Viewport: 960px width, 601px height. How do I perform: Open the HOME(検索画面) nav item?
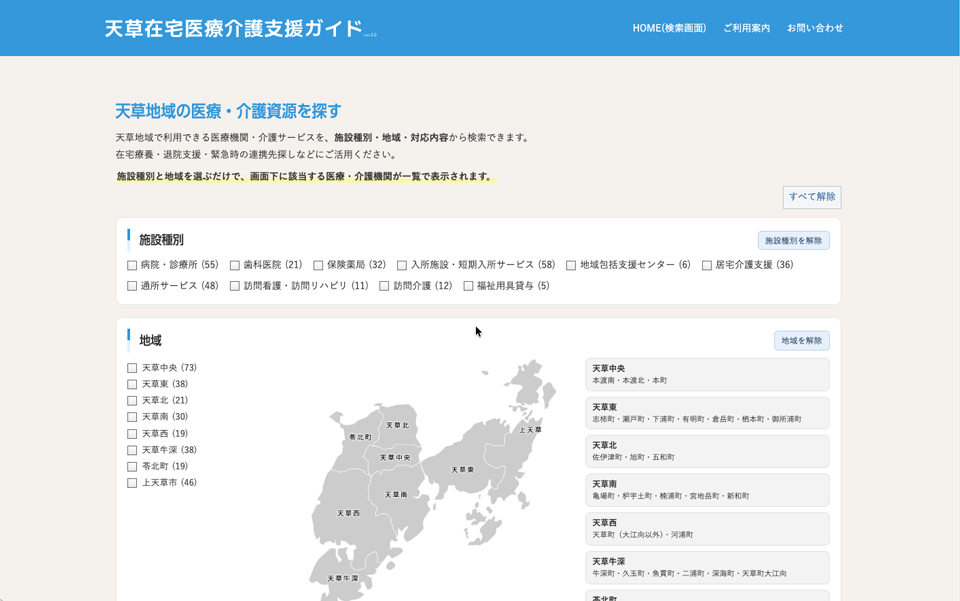coord(669,28)
